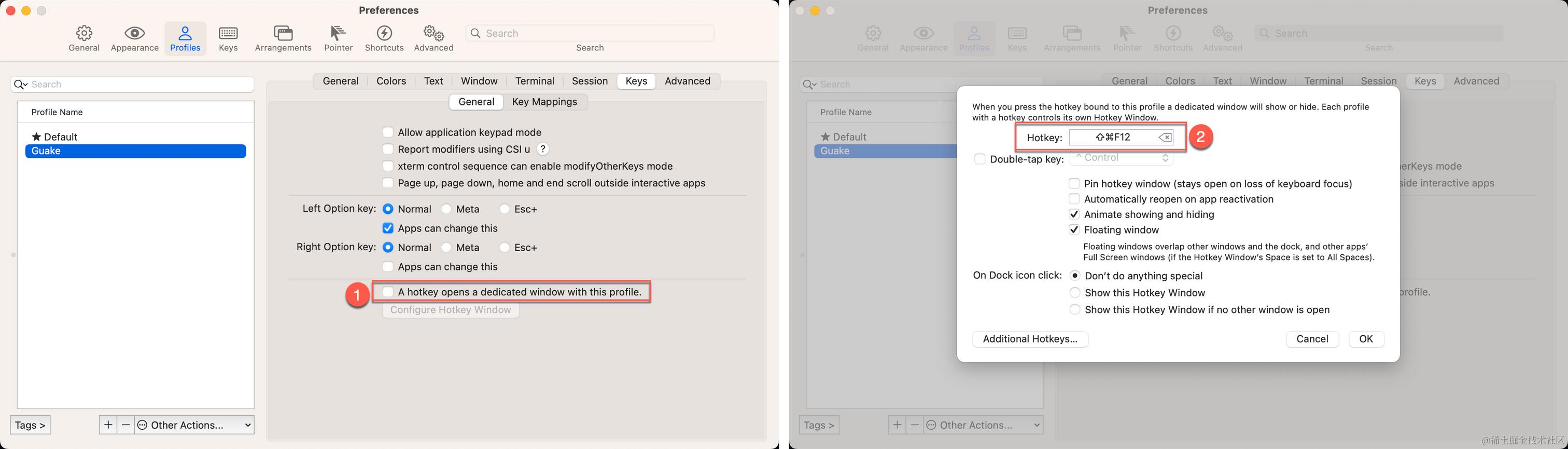Open Arrangements toolbar icon in left Preferences window
The width and height of the screenshot is (1568, 449).
pos(283,38)
